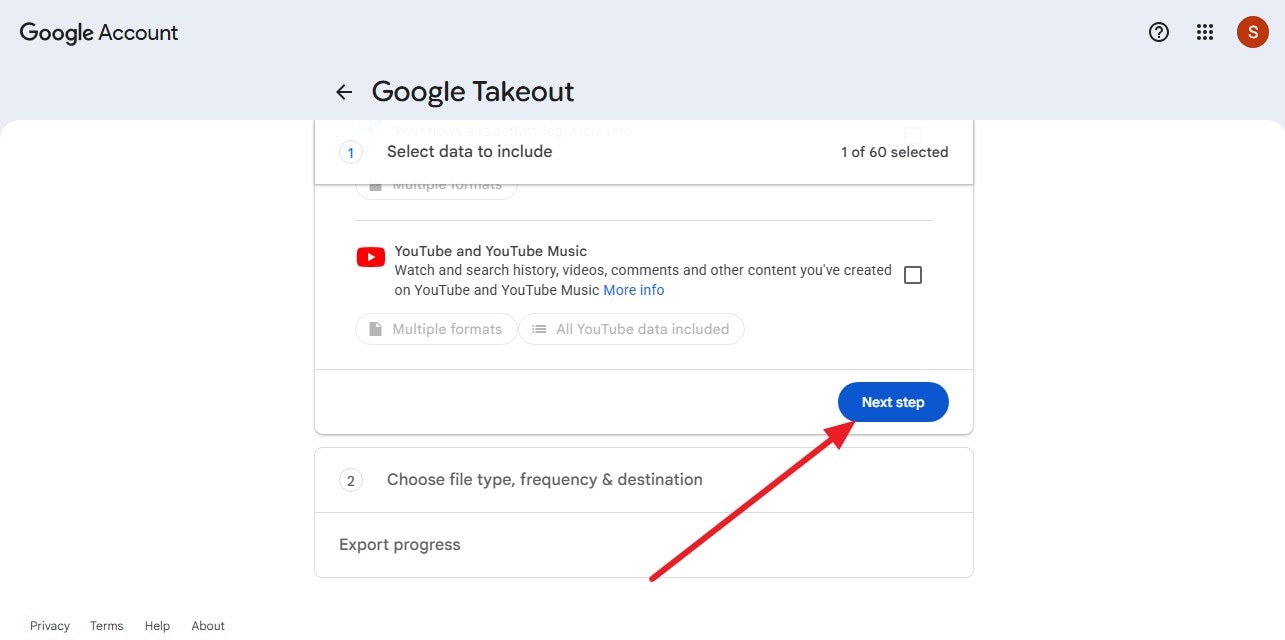1285x640 pixels.
Task: Open the Help question mark icon
Action: click(x=1159, y=32)
